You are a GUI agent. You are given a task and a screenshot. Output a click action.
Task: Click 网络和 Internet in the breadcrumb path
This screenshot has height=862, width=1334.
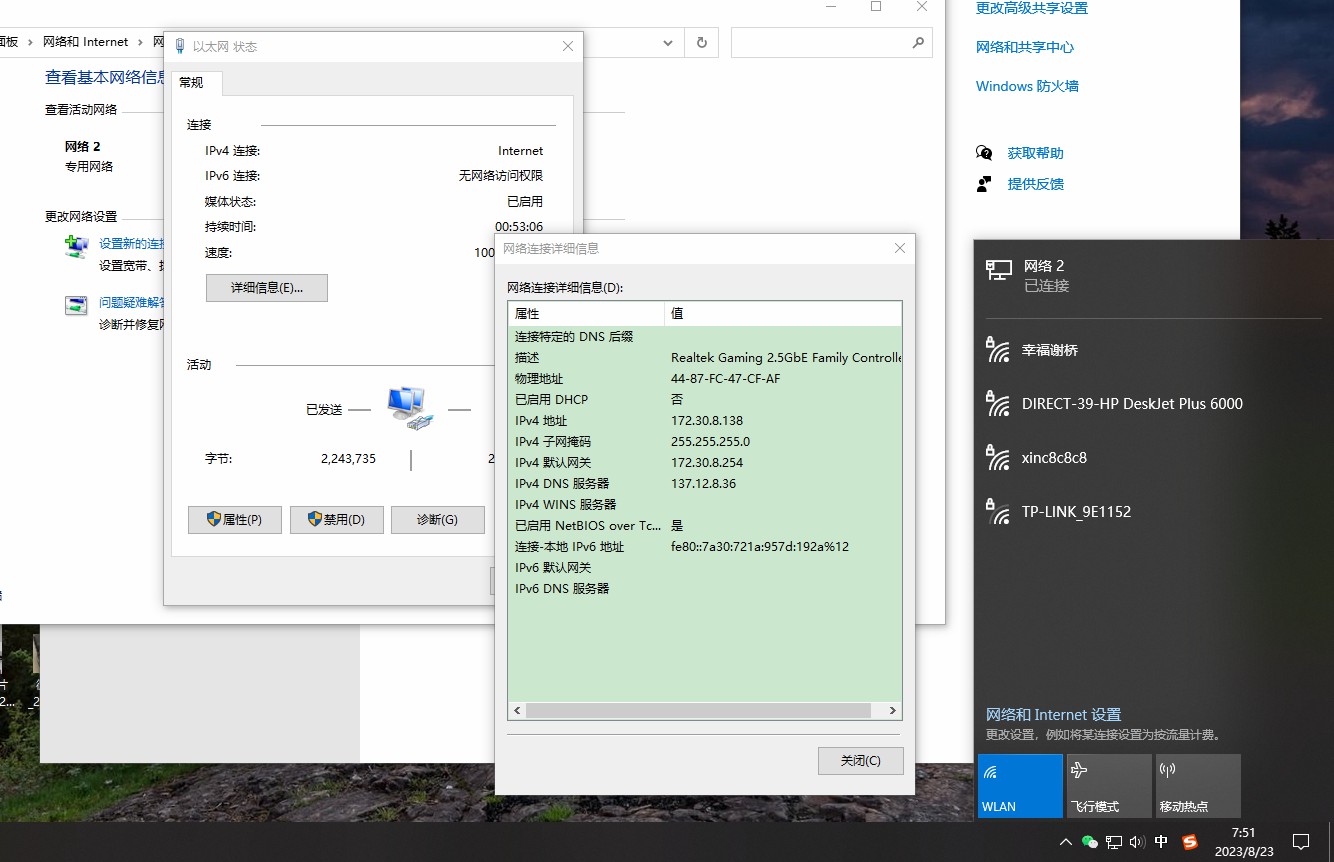tap(85, 42)
